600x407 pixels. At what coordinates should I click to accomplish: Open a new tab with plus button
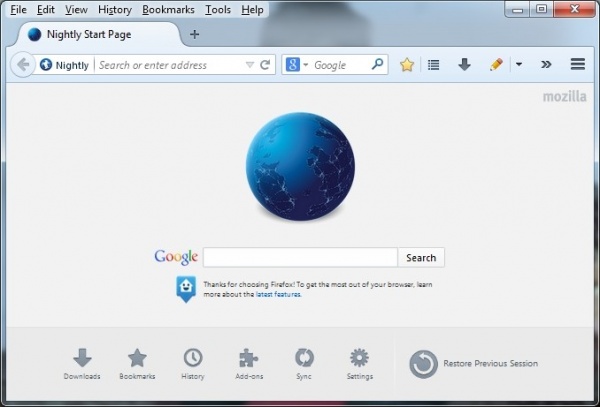[x=194, y=34]
